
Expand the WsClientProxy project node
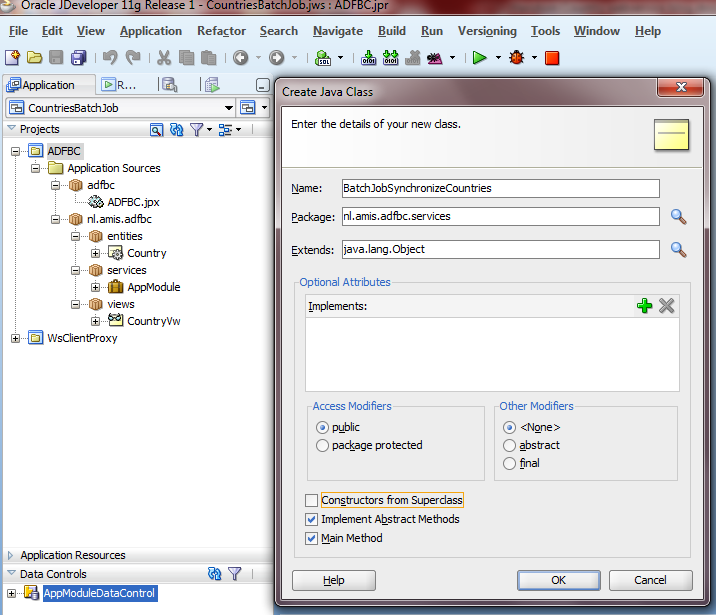coord(16,338)
